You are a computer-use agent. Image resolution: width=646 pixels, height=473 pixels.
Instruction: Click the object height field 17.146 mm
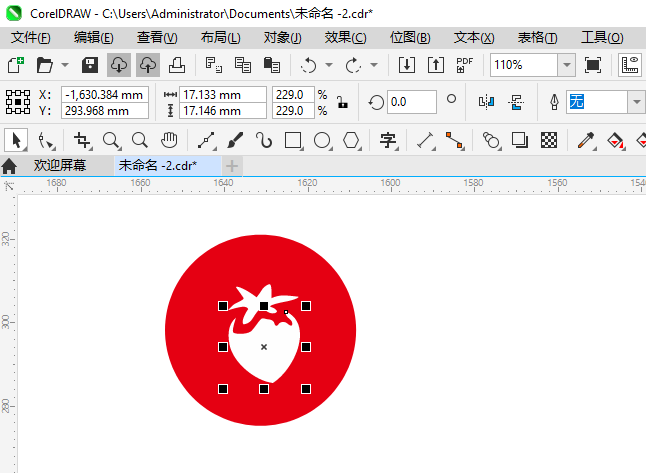click(223, 111)
